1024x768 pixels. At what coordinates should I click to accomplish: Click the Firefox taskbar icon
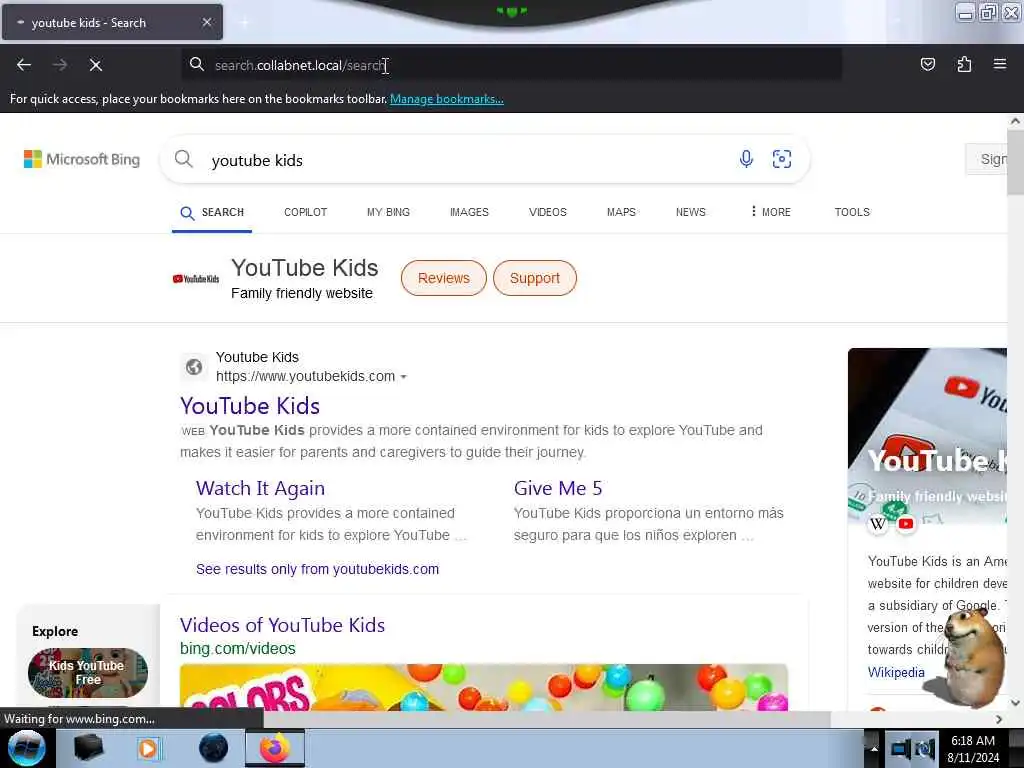[275, 748]
